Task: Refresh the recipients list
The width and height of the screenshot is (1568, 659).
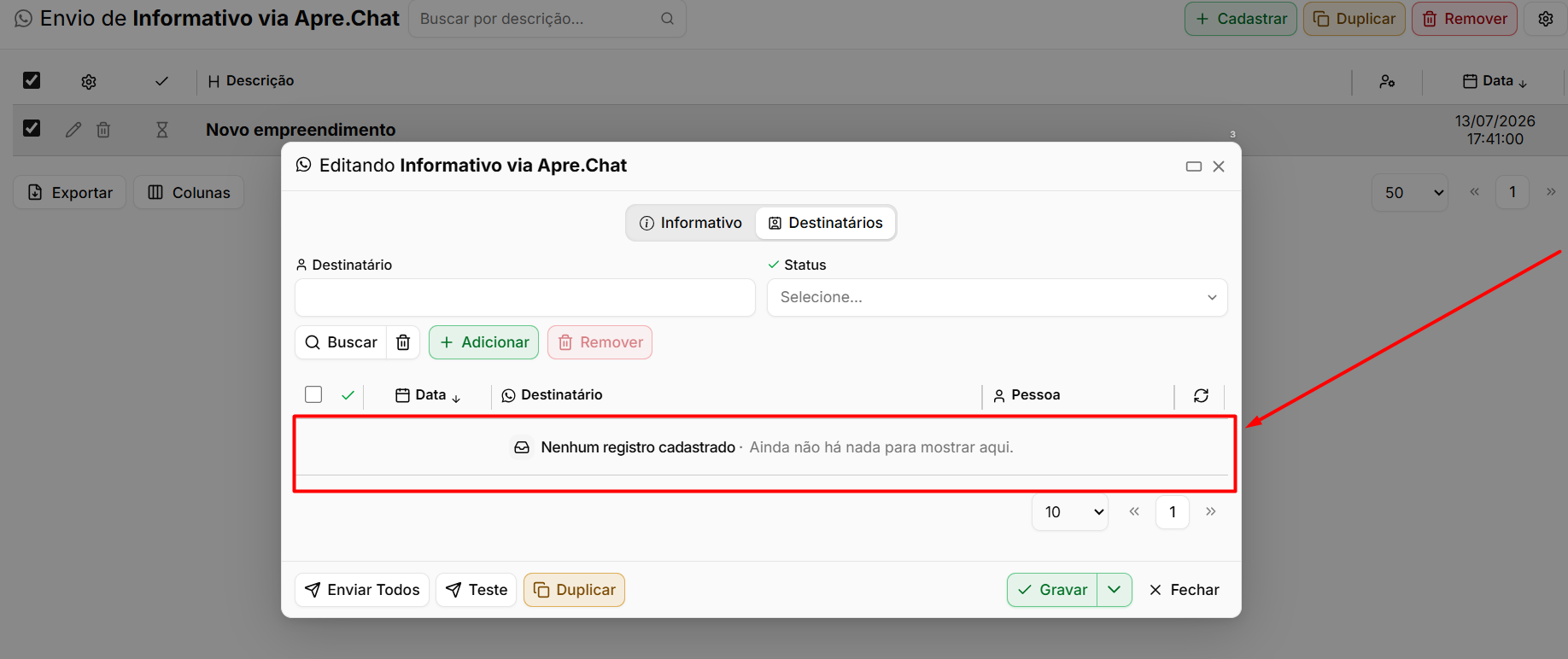Action: 1201,395
